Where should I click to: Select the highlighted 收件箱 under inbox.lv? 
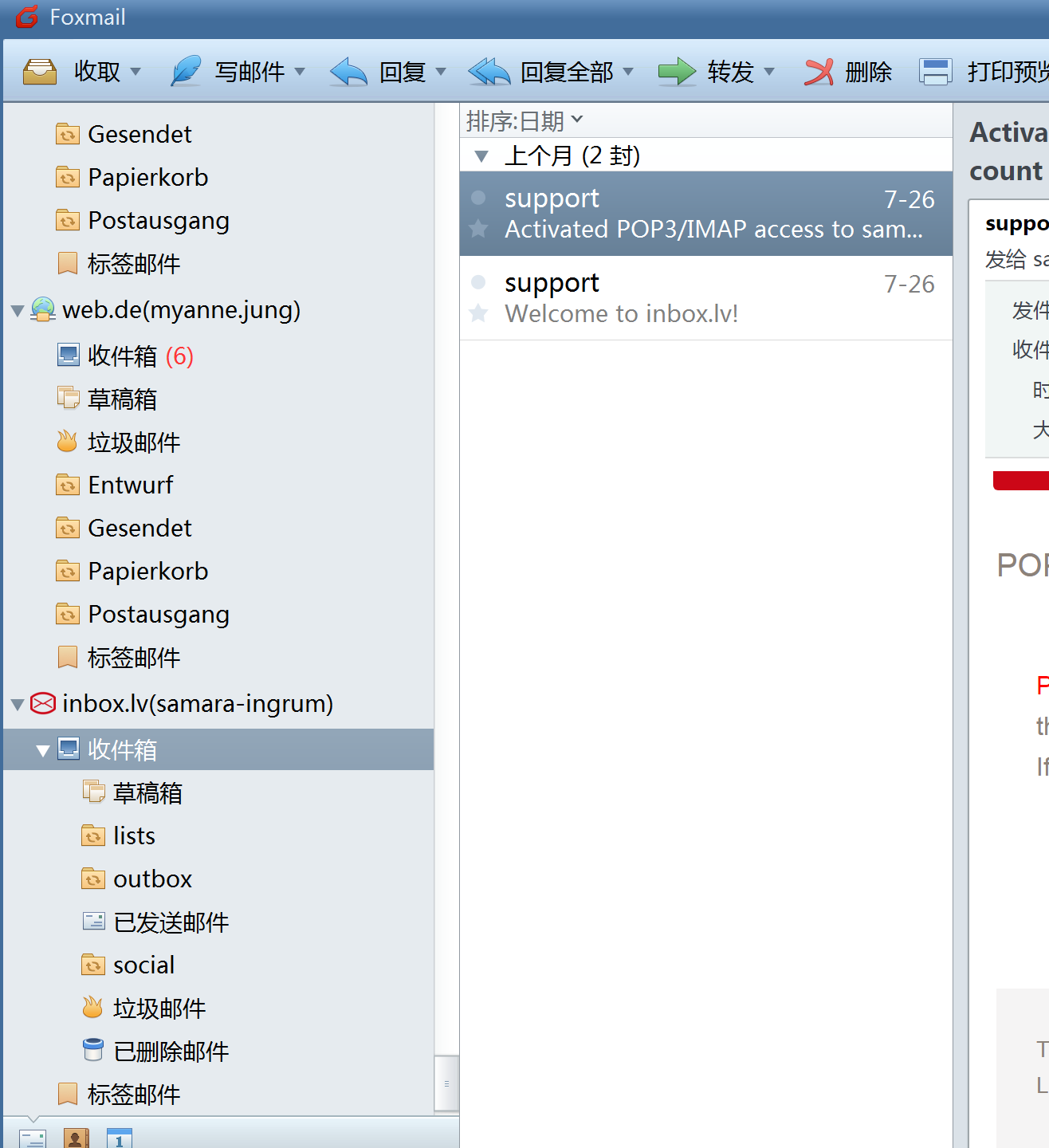[x=218, y=749]
